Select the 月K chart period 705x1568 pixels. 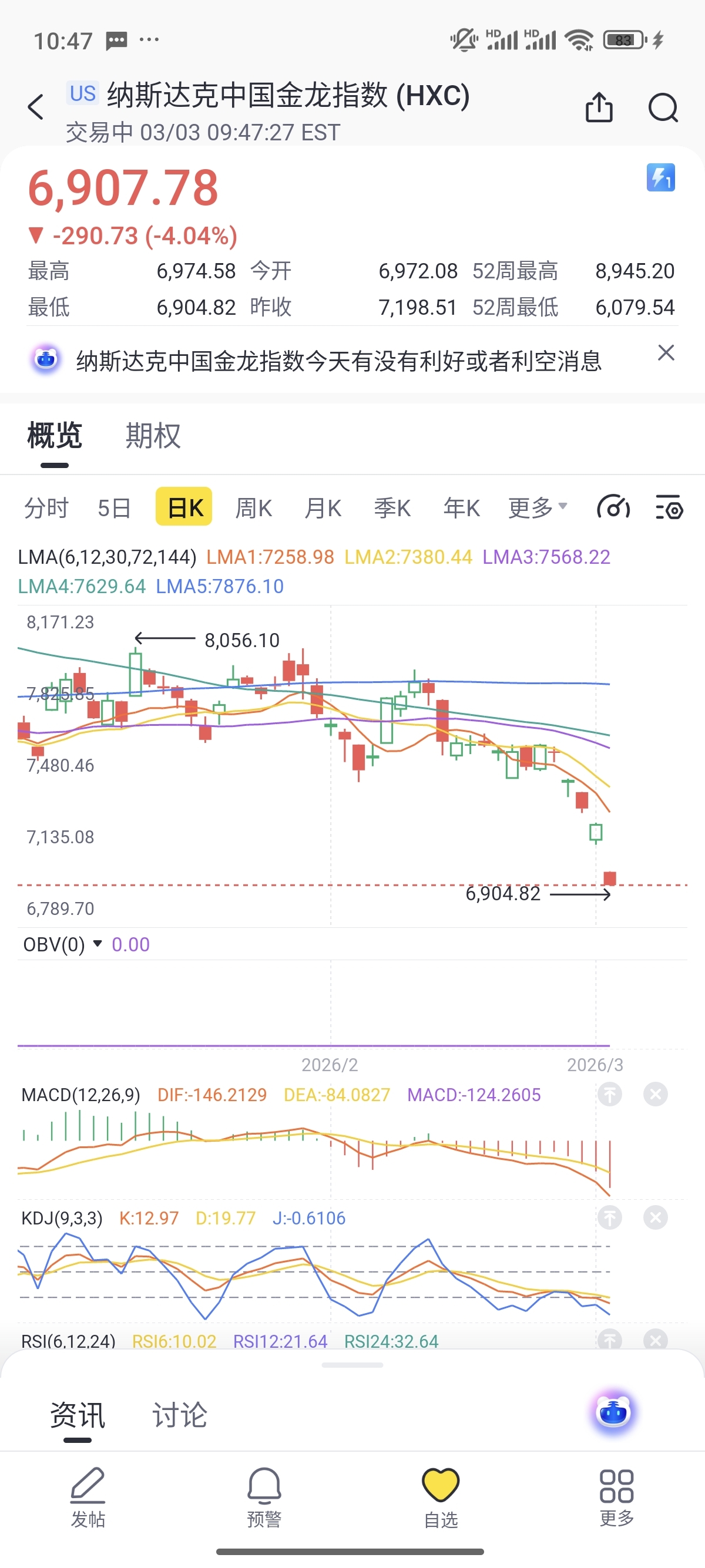323,507
